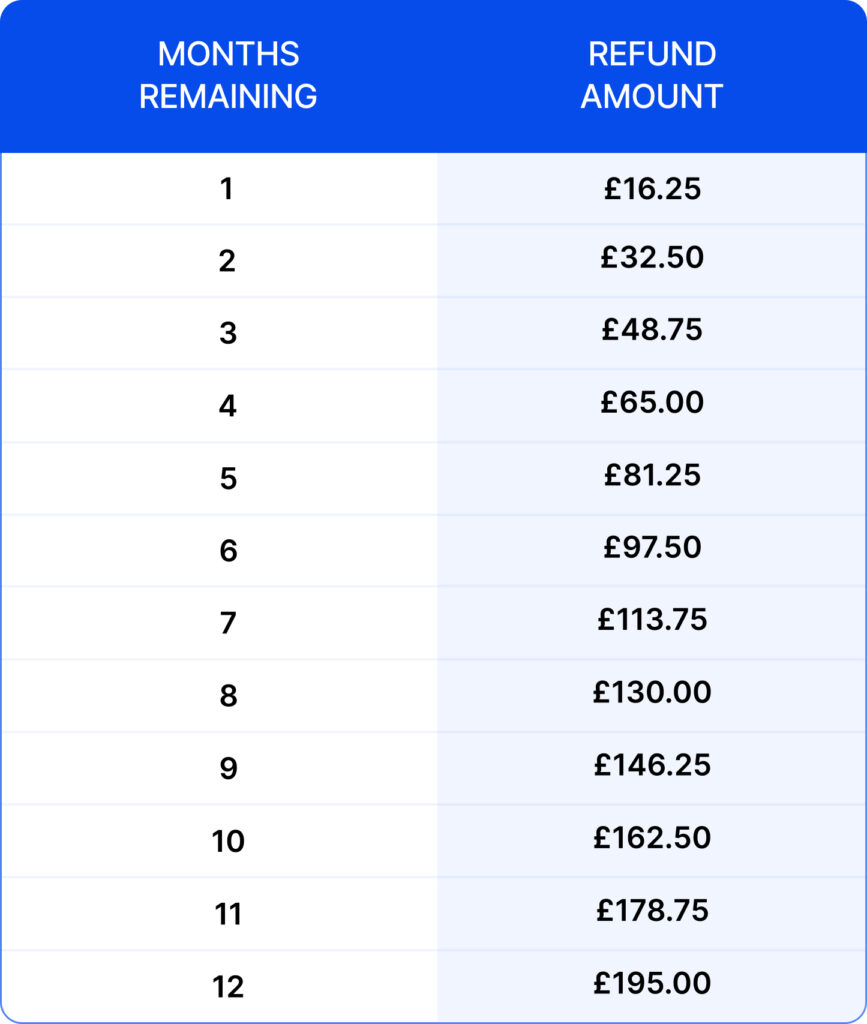Click the 4 months remaining cell
Screen dimensions: 867x1024
coord(228,405)
